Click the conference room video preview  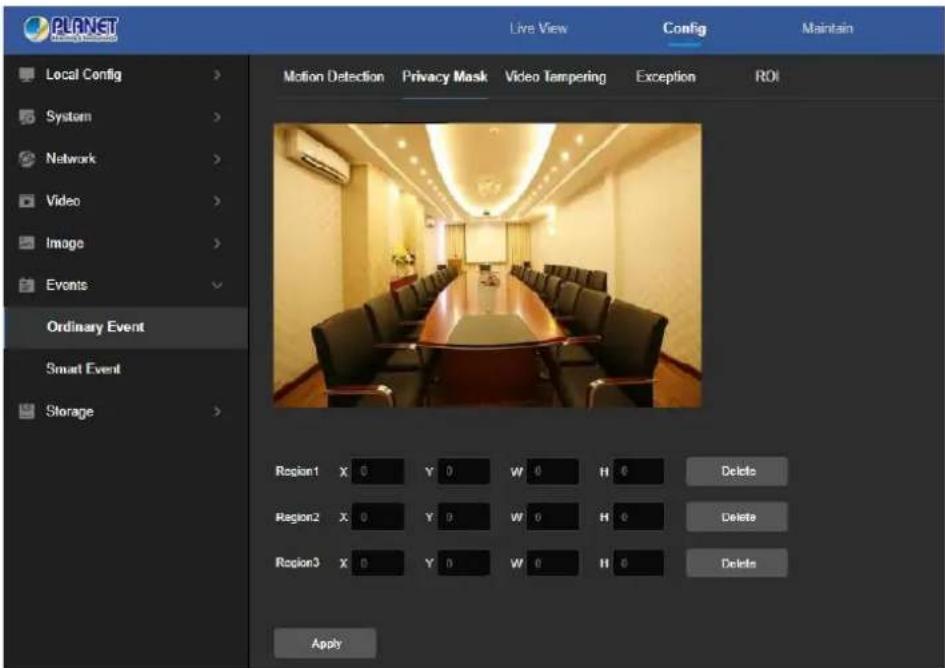(x=487, y=266)
